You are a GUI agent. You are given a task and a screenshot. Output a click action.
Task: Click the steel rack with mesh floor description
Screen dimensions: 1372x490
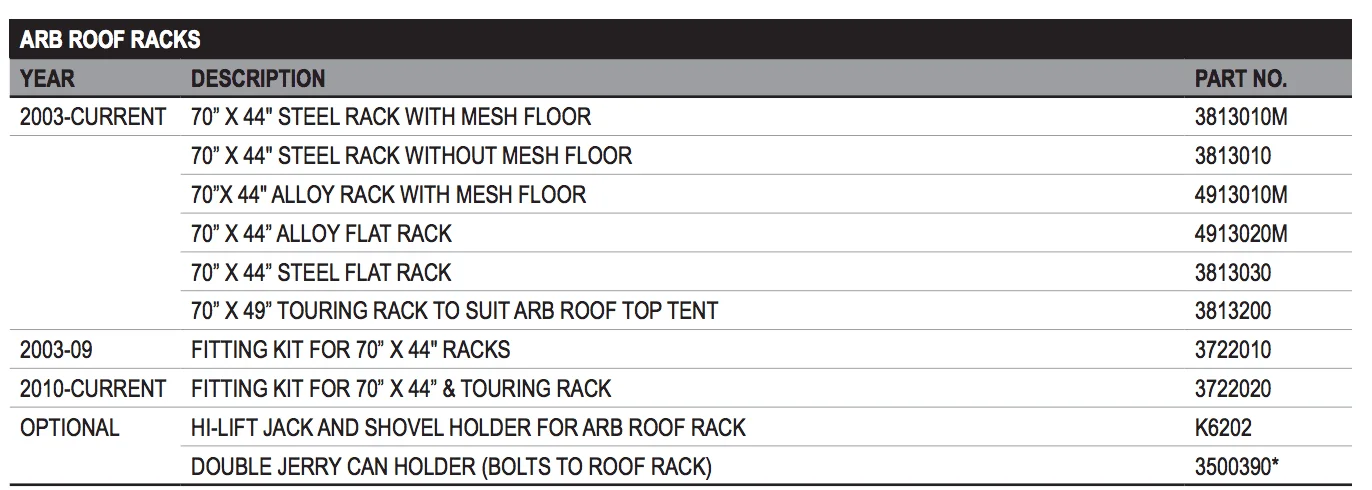click(x=391, y=117)
